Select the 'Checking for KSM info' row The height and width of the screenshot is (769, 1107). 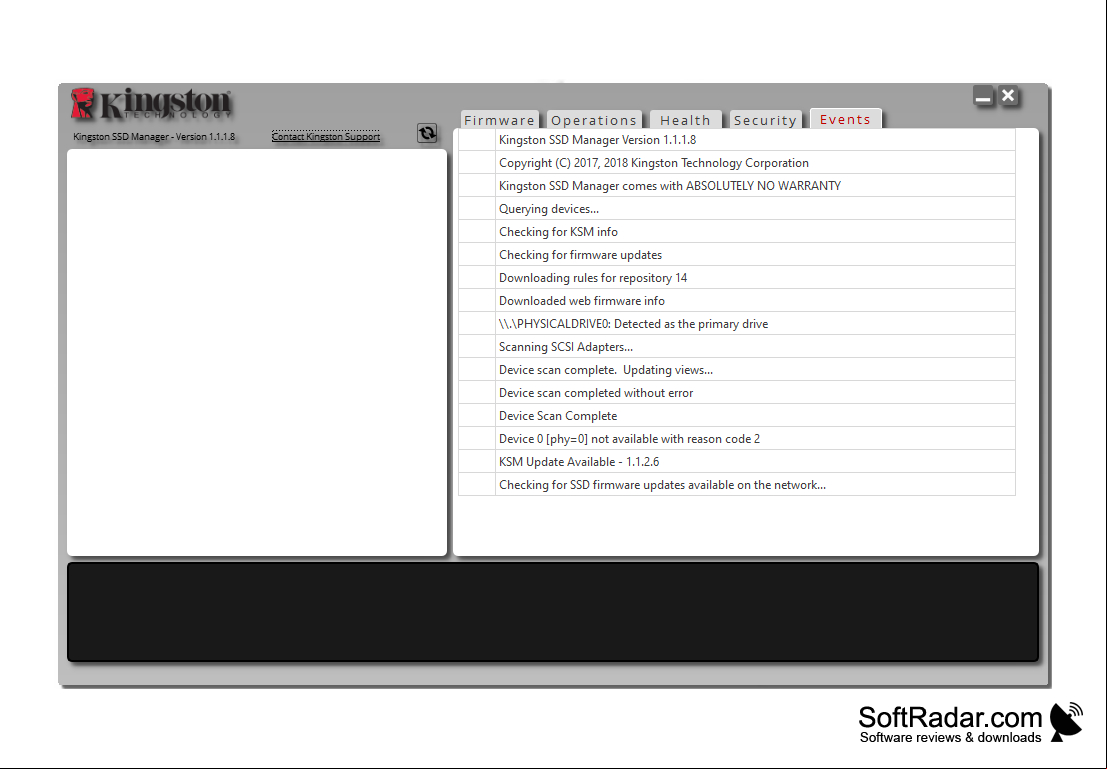pyautogui.click(x=736, y=232)
